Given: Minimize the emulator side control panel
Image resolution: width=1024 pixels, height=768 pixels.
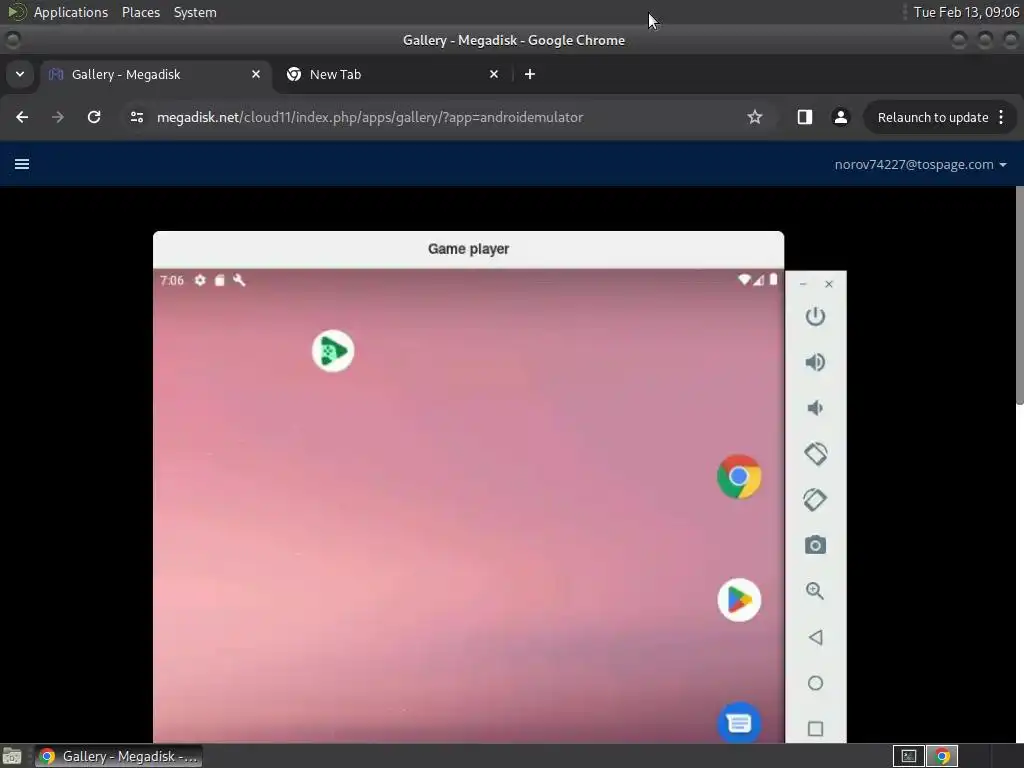Looking at the screenshot, I should 803,284.
